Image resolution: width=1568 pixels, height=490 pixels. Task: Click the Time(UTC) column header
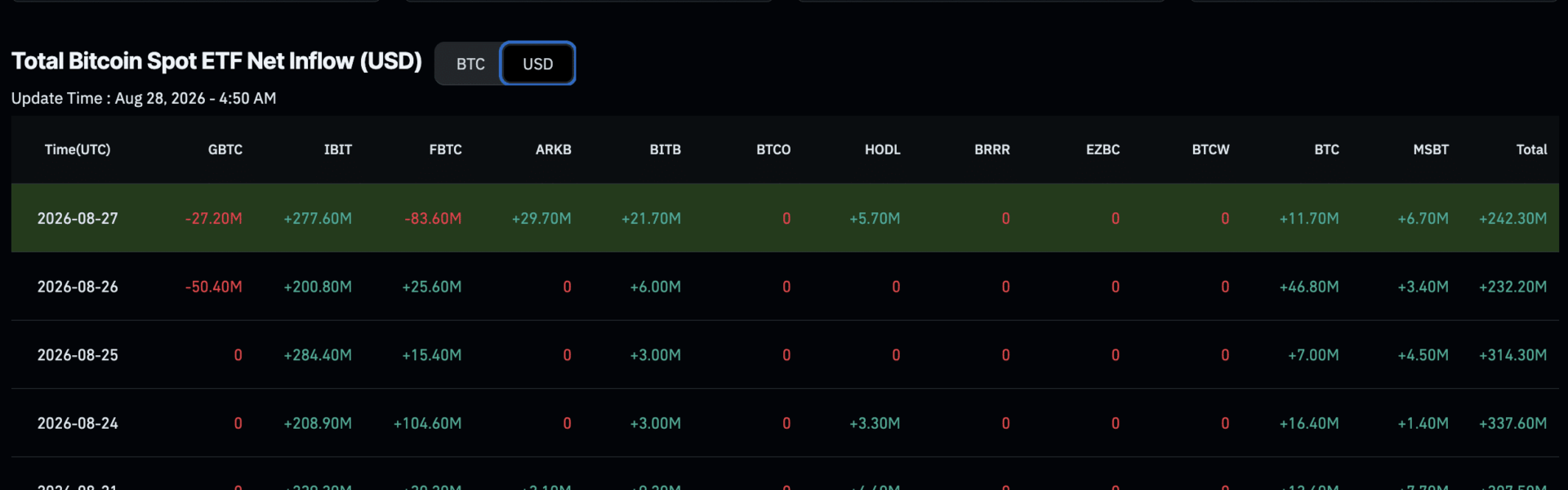click(78, 149)
